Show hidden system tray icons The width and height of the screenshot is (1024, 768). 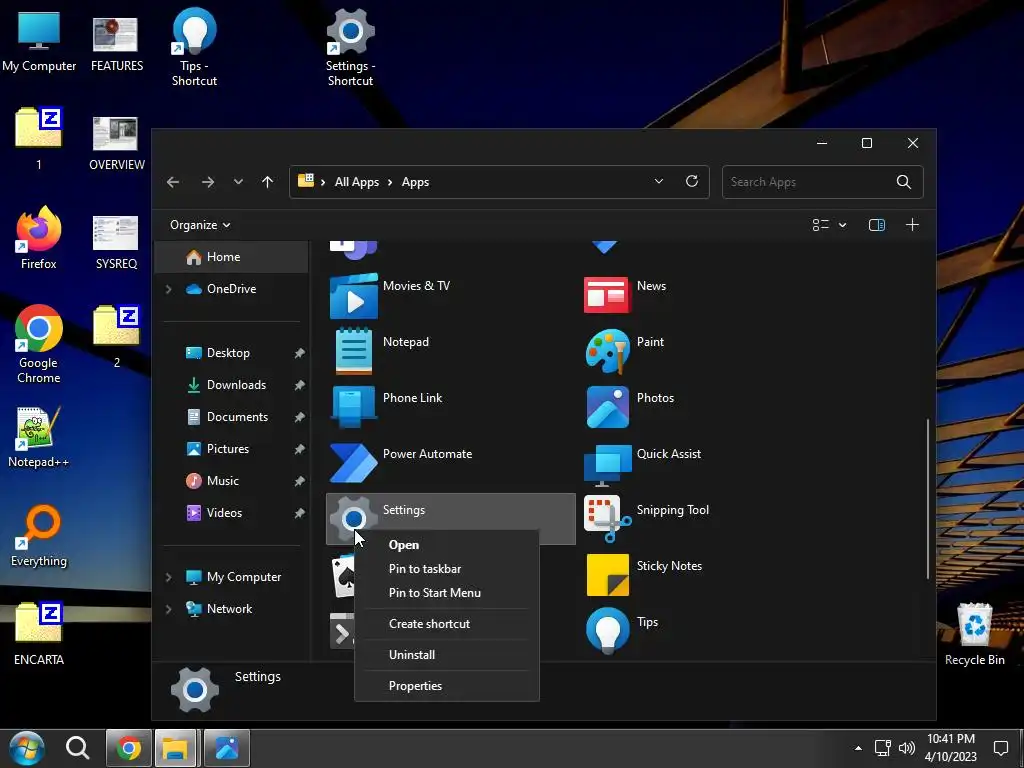coord(858,748)
